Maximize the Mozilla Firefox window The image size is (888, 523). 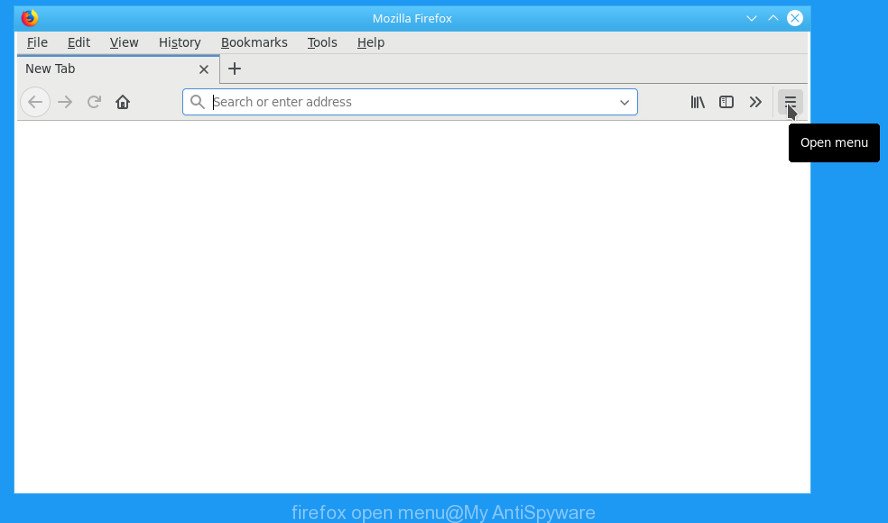click(773, 18)
